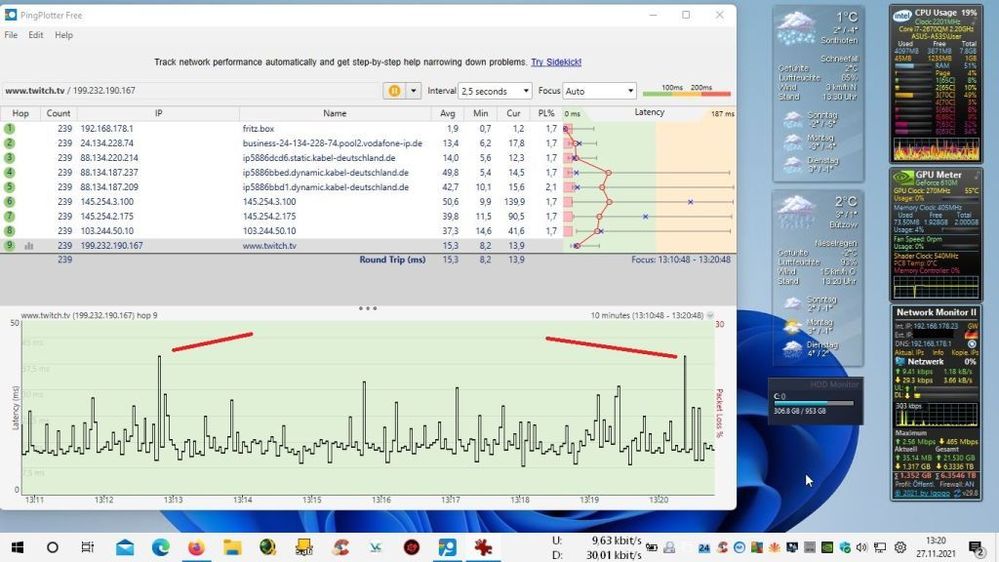
Task: Expand the timeline graph options next to 10 minutes
Action: point(710,315)
